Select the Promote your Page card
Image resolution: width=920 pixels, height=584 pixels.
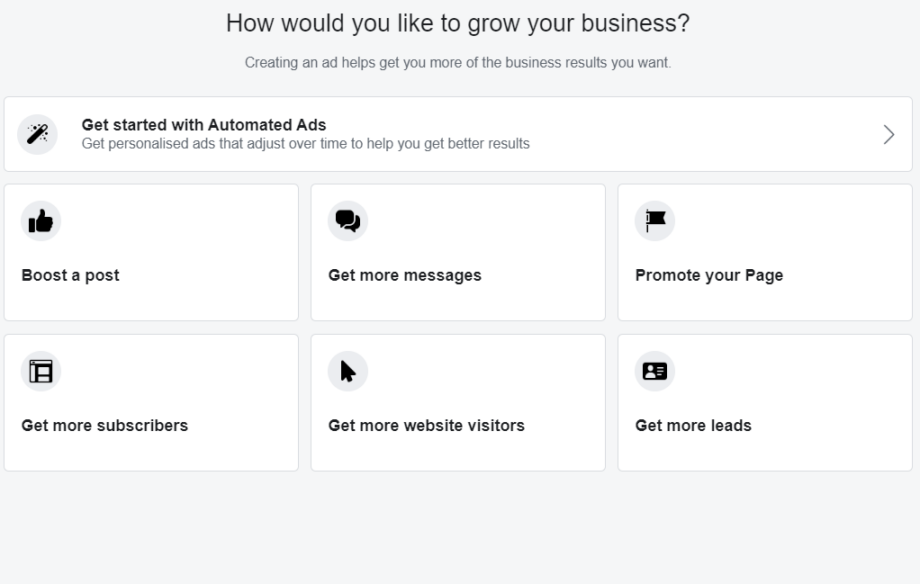765,251
